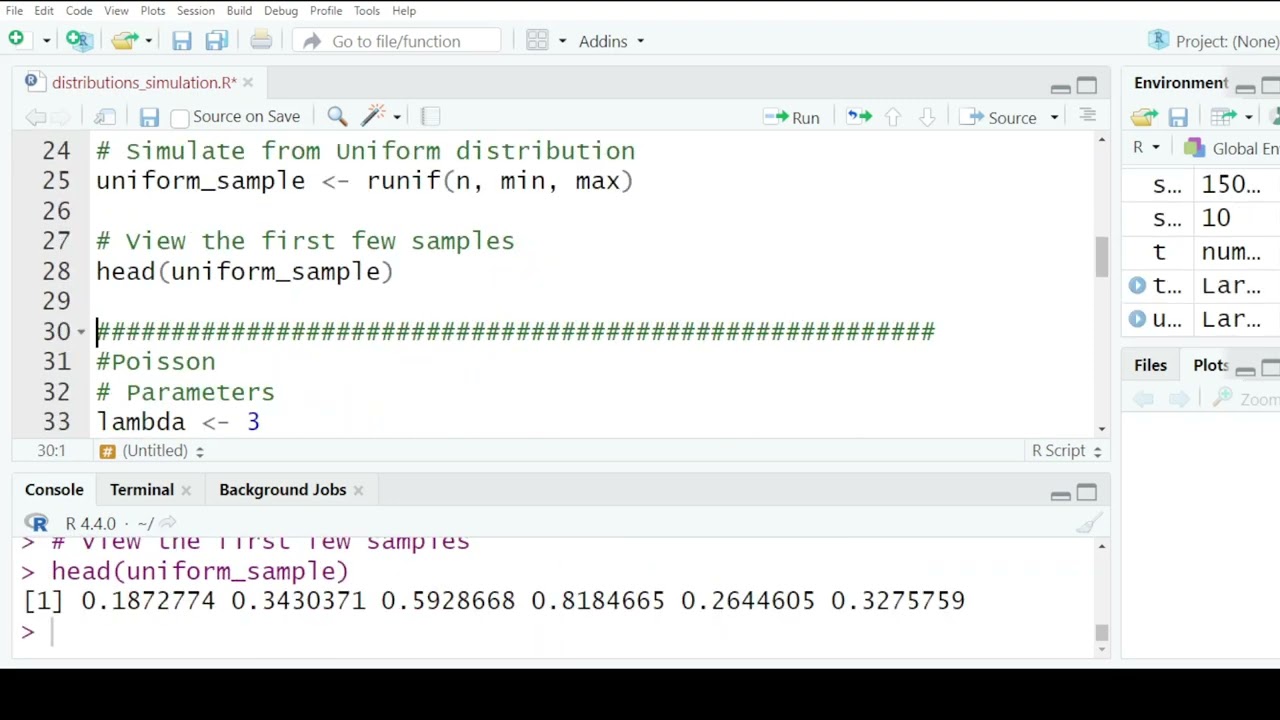Click the Source button
Screen dimensions: 1280x720
click(x=1000, y=117)
